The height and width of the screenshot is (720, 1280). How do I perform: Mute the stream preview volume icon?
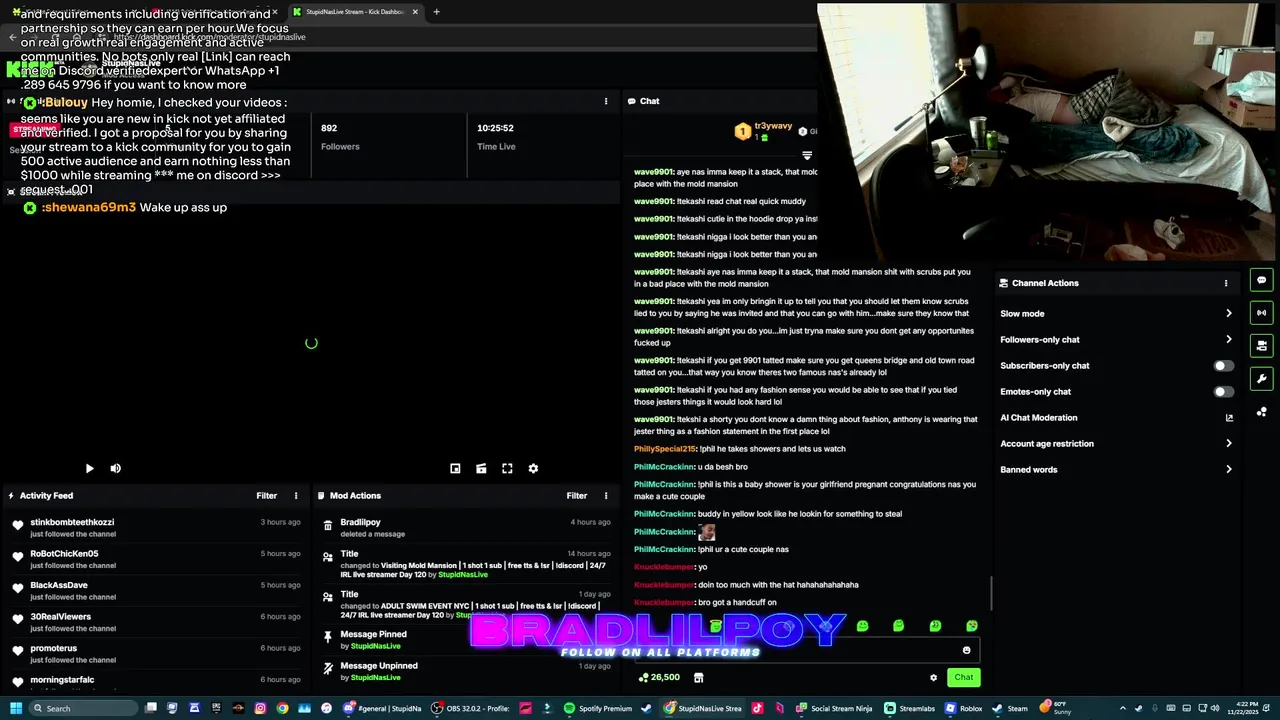(115, 468)
